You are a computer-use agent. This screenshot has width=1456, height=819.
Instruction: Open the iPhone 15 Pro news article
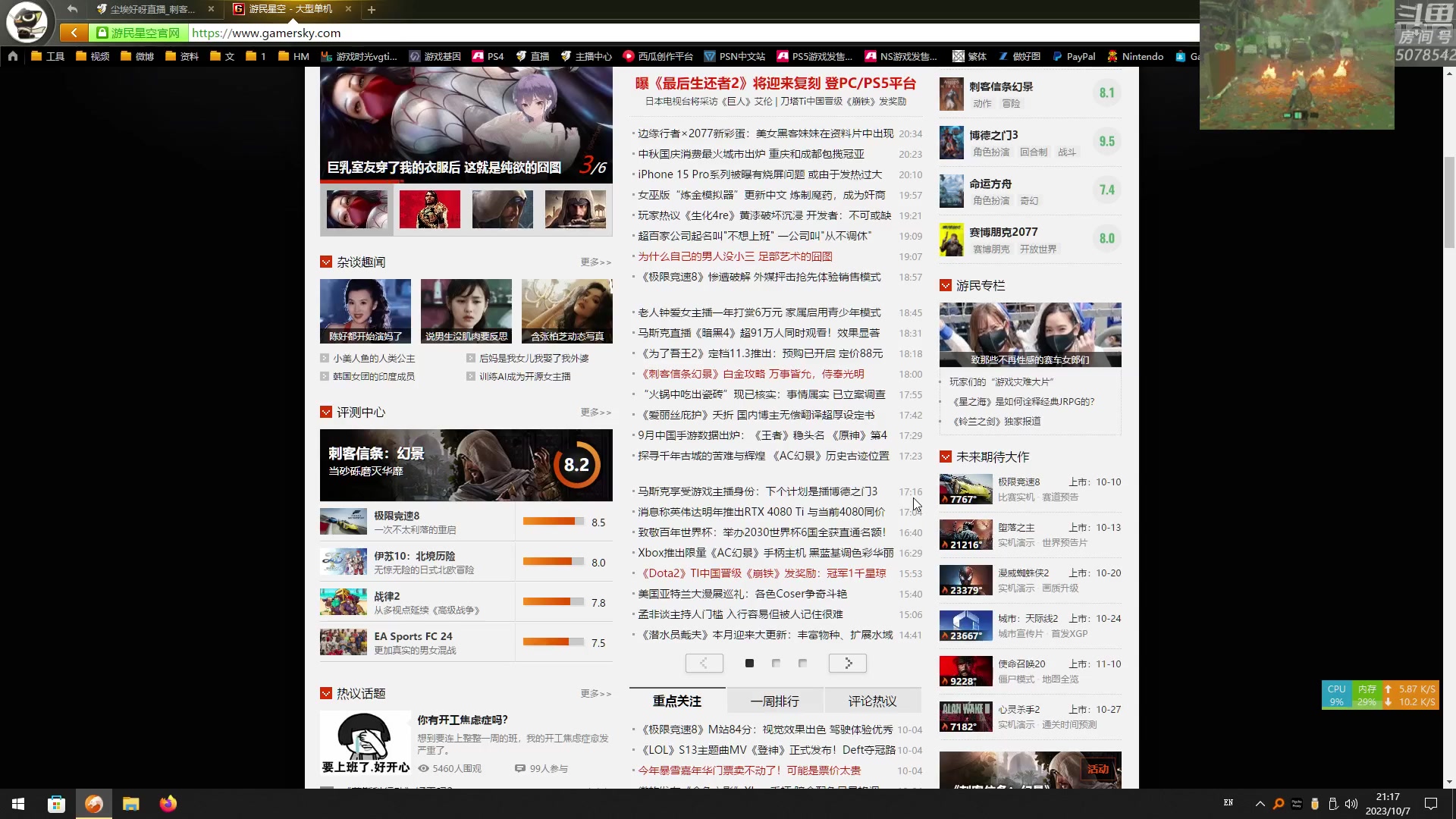759,174
